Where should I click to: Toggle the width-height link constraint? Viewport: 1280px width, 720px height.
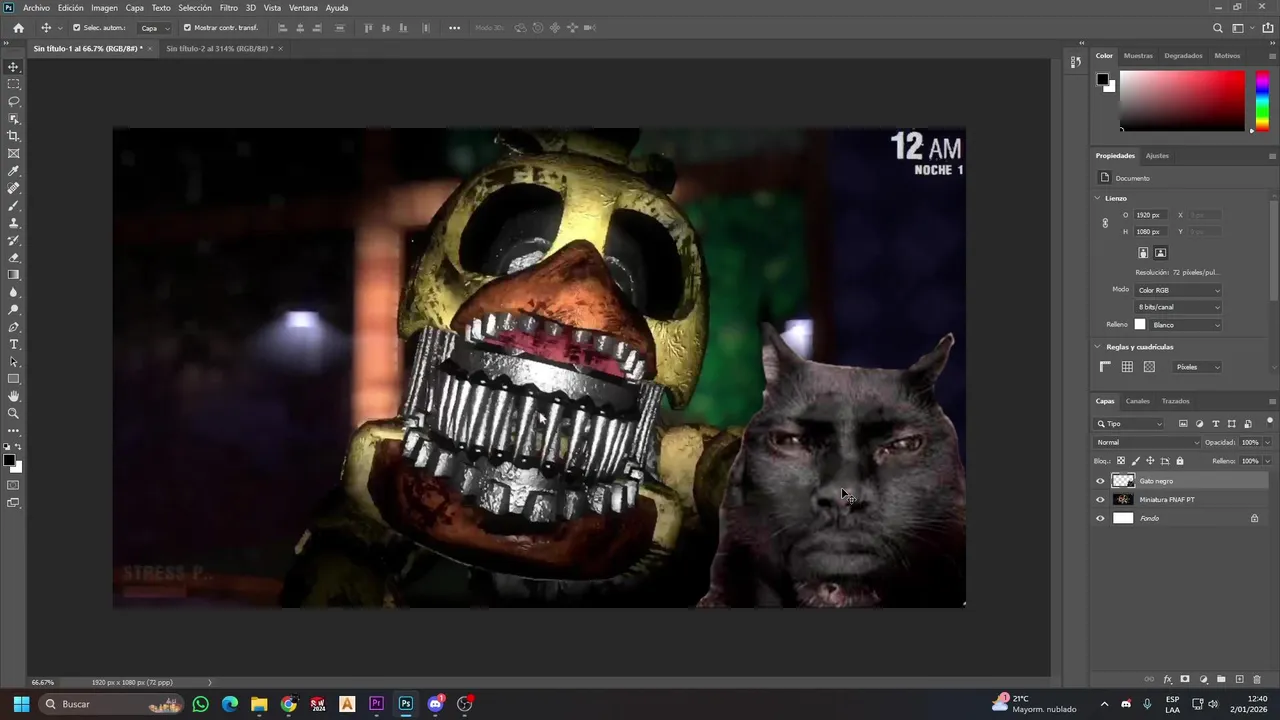pyautogui.click(x=1105, y=223)
